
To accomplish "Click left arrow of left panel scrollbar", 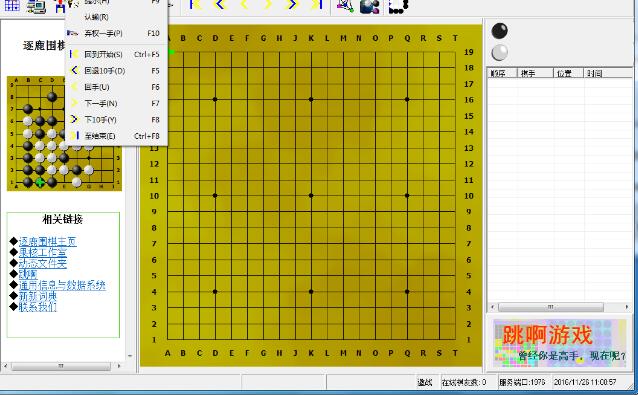I will coord(5,366).
